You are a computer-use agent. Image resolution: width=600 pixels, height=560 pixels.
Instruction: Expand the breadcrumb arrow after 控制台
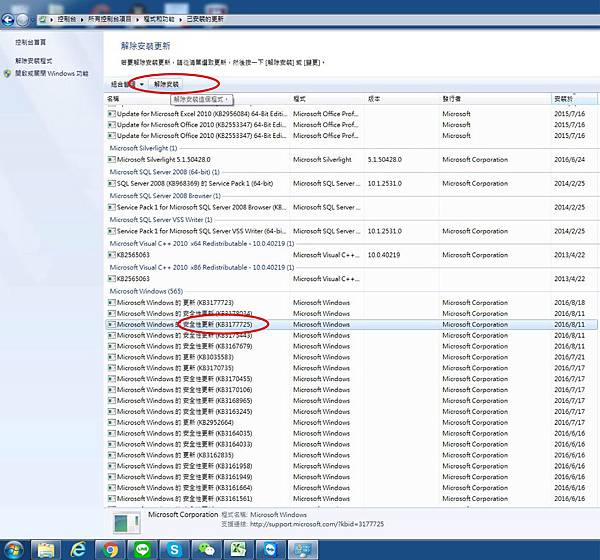(x=82, y=20)
